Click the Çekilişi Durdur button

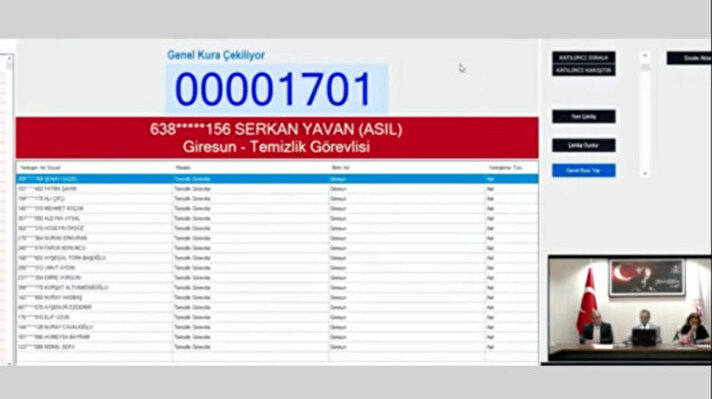pyautogui.click(x=583, y=145)
